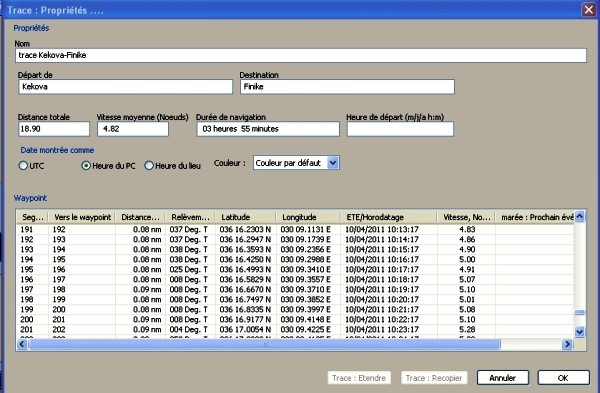The width and height of the screenshot is (600, 393).
Task: Click the Nom field with trace Kekova-Finike
Action: 301,55
